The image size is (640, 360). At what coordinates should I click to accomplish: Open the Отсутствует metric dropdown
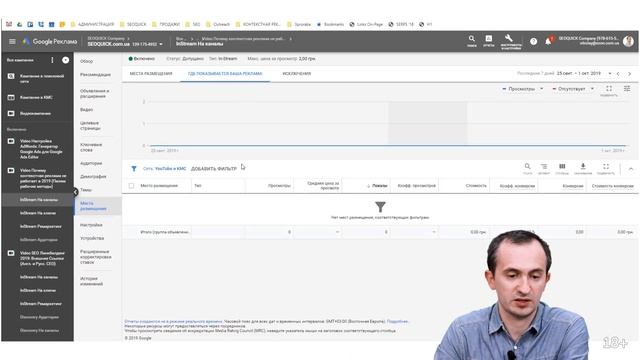[573, 89]
